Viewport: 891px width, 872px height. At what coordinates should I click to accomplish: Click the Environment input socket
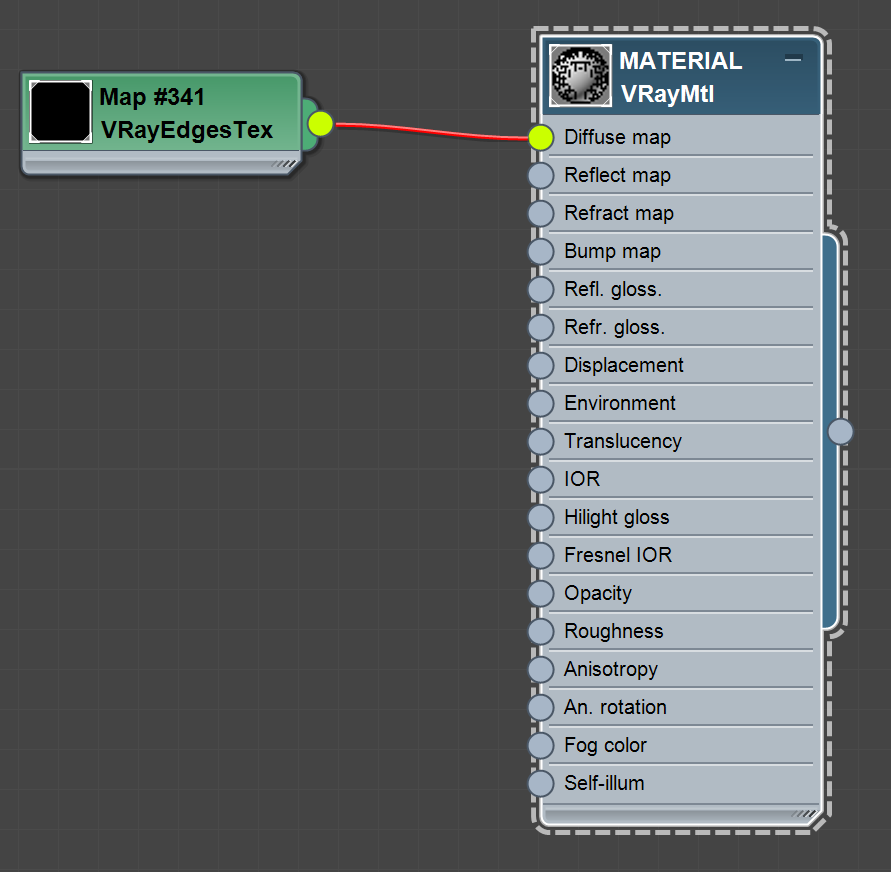click(540, 403)
